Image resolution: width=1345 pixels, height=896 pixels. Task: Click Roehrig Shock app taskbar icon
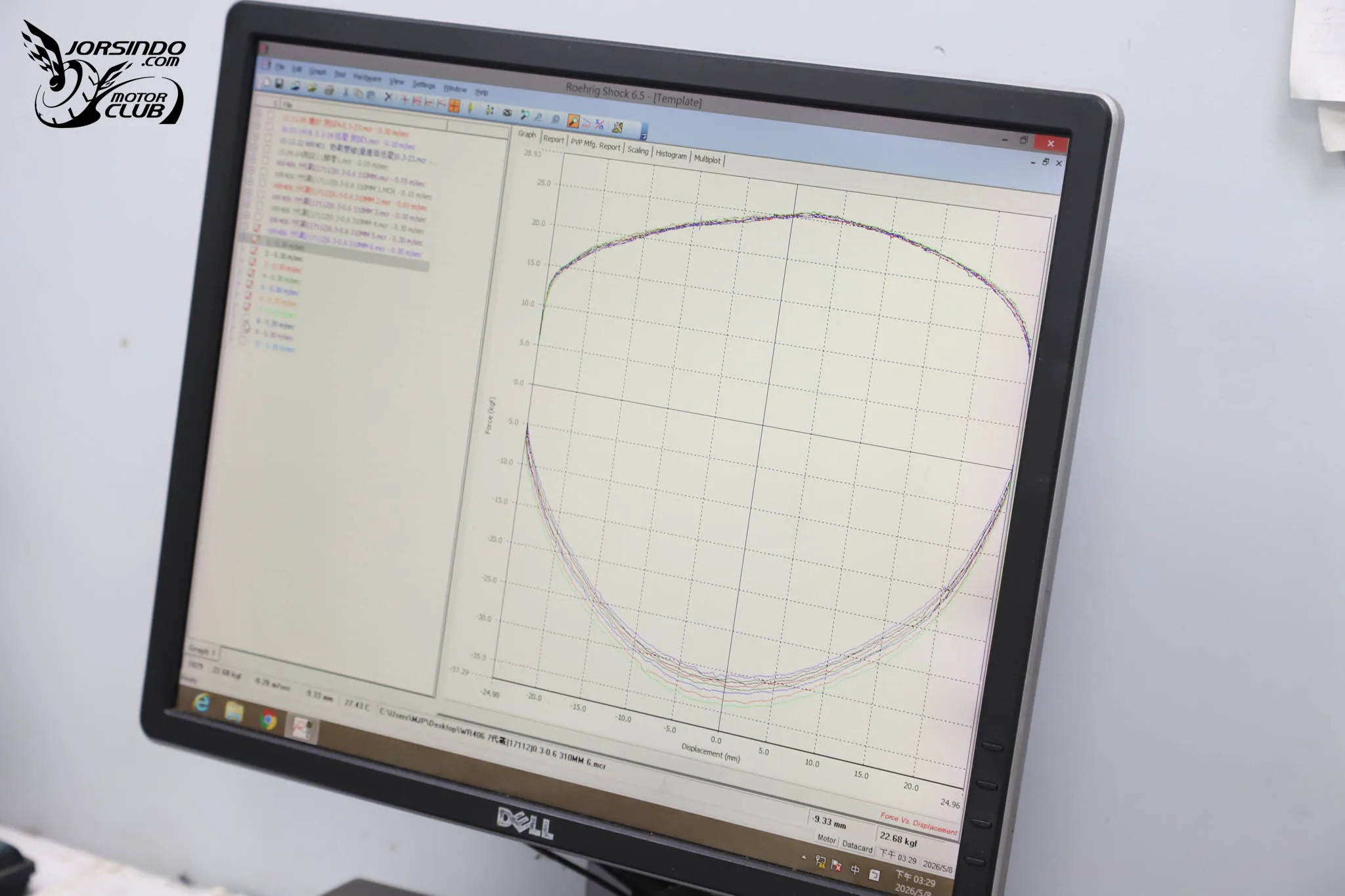coord(301,729)
